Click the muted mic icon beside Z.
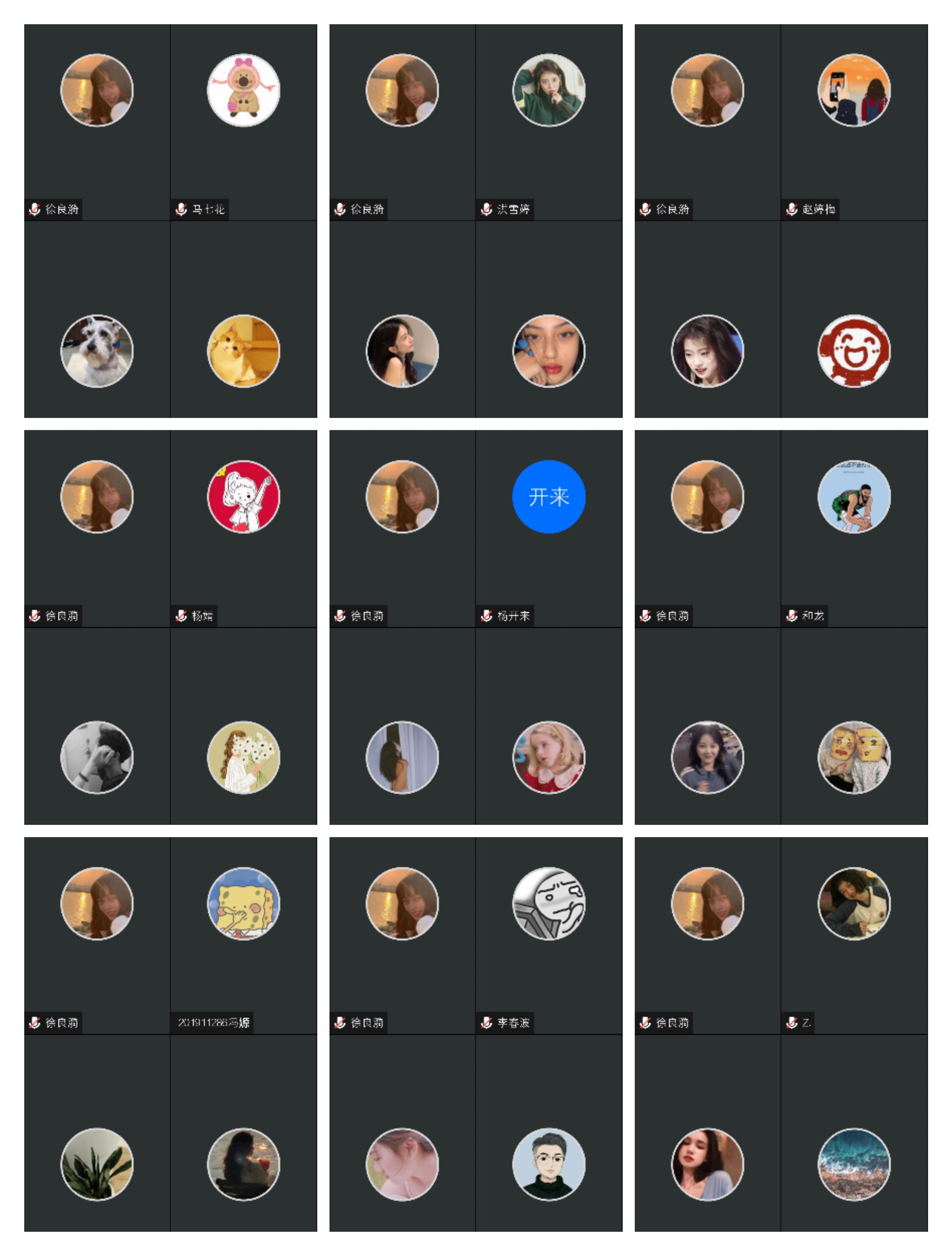 click(x=792, y=1023)
